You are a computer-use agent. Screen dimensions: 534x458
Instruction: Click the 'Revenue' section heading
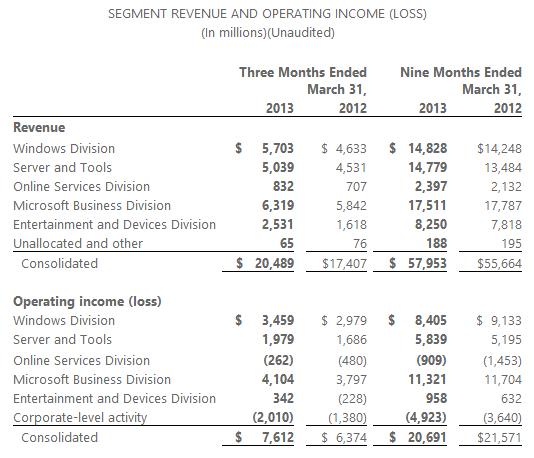39,127
